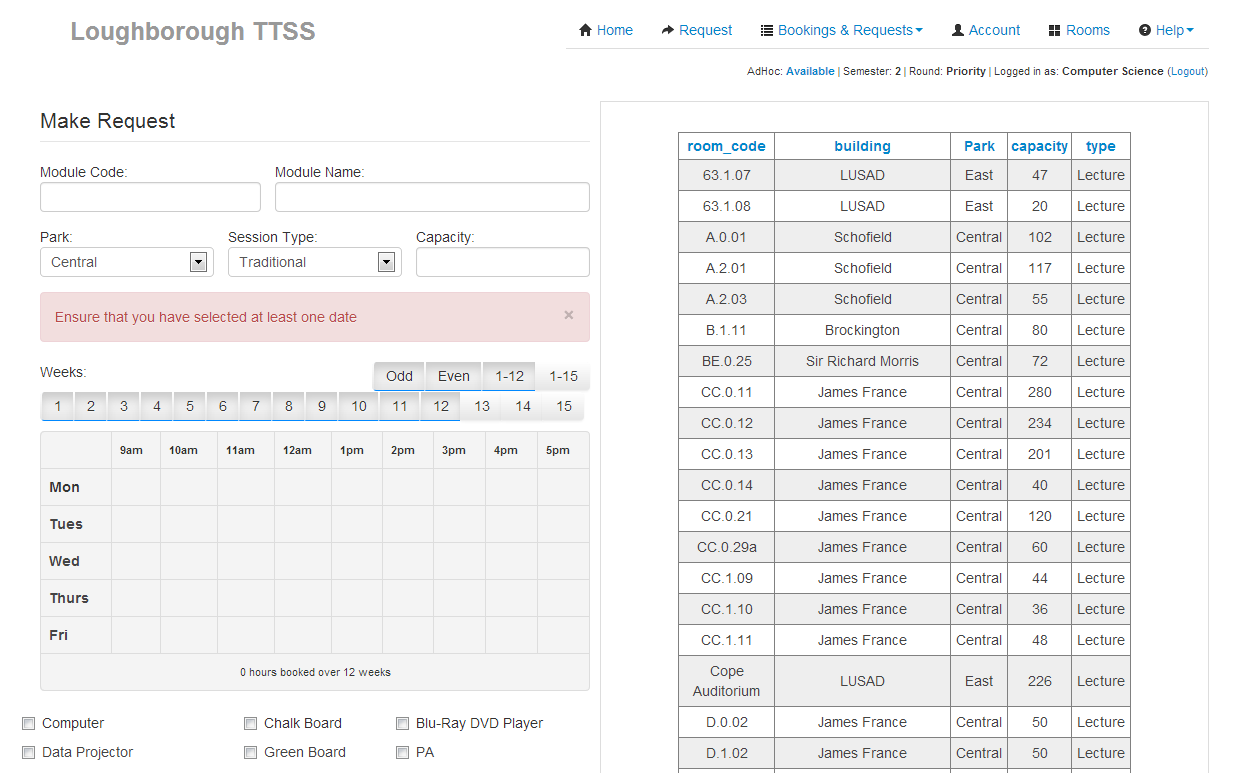Select Tuesday 2pm timetable slot
The height and width of the screenshot is (773, 1252).
[x=408, y=524]
